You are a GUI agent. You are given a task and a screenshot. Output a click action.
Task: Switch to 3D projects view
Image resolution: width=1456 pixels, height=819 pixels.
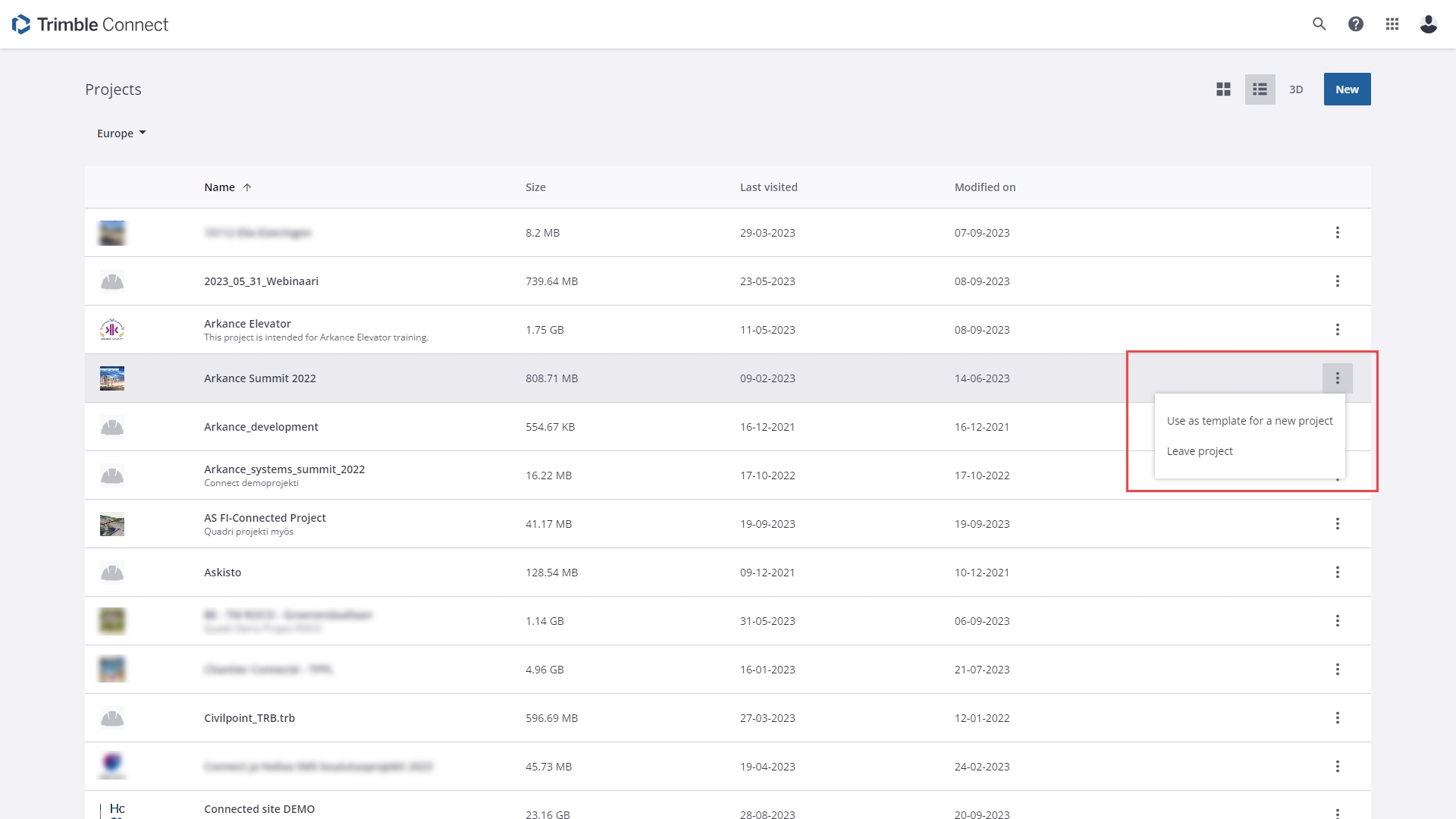tap(1296, 89)
